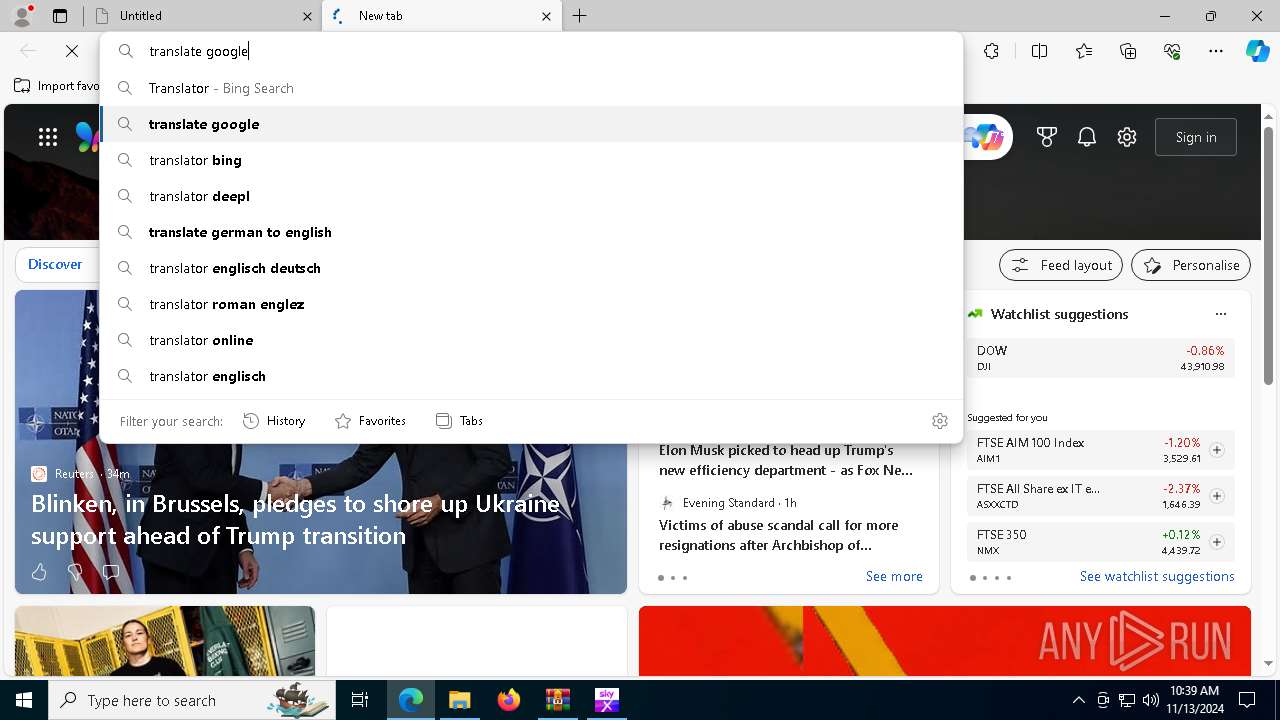Open Watchlist suggestions more options
Screen dimensions: 1280x720
(1220, 314)
